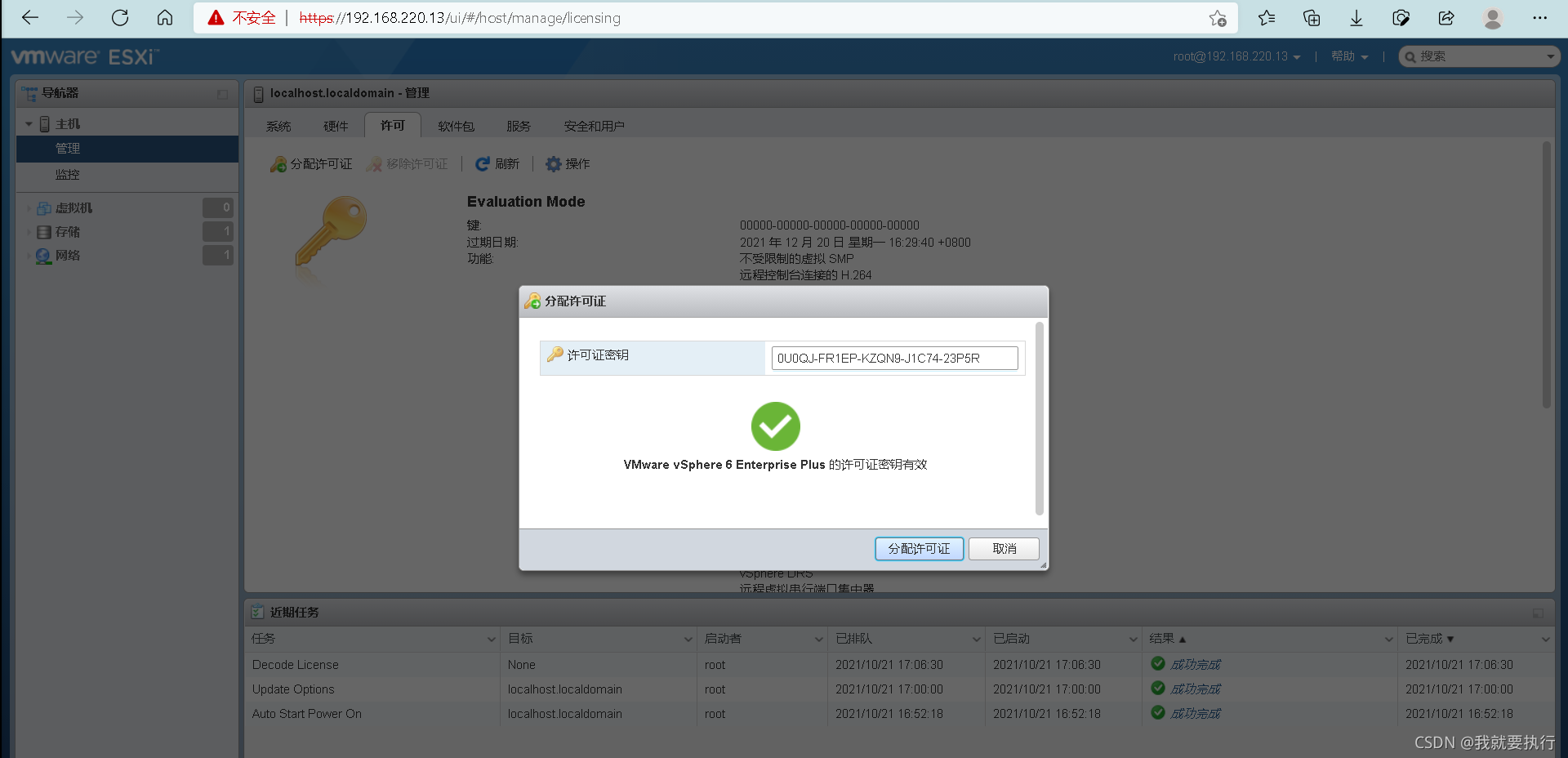Open browser home page icon
The width and height of the screenshot is (1568, 758).
point(165,18)
